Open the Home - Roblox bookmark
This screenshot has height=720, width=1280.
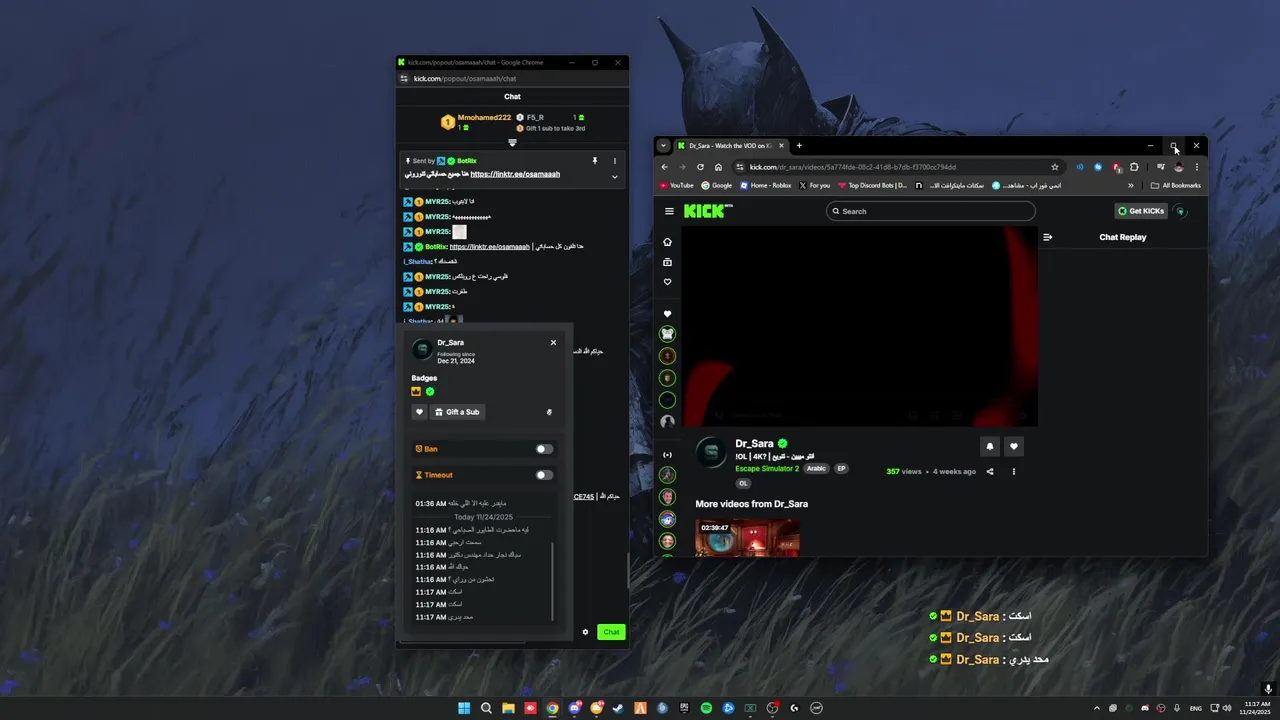click(765, 185)
